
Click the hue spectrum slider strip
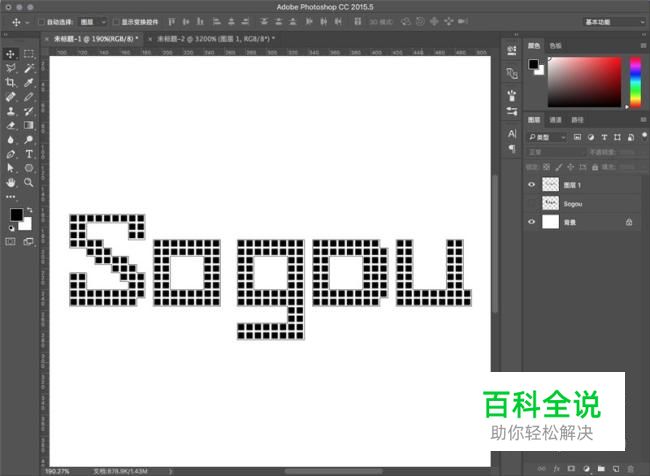coord(635,82)
